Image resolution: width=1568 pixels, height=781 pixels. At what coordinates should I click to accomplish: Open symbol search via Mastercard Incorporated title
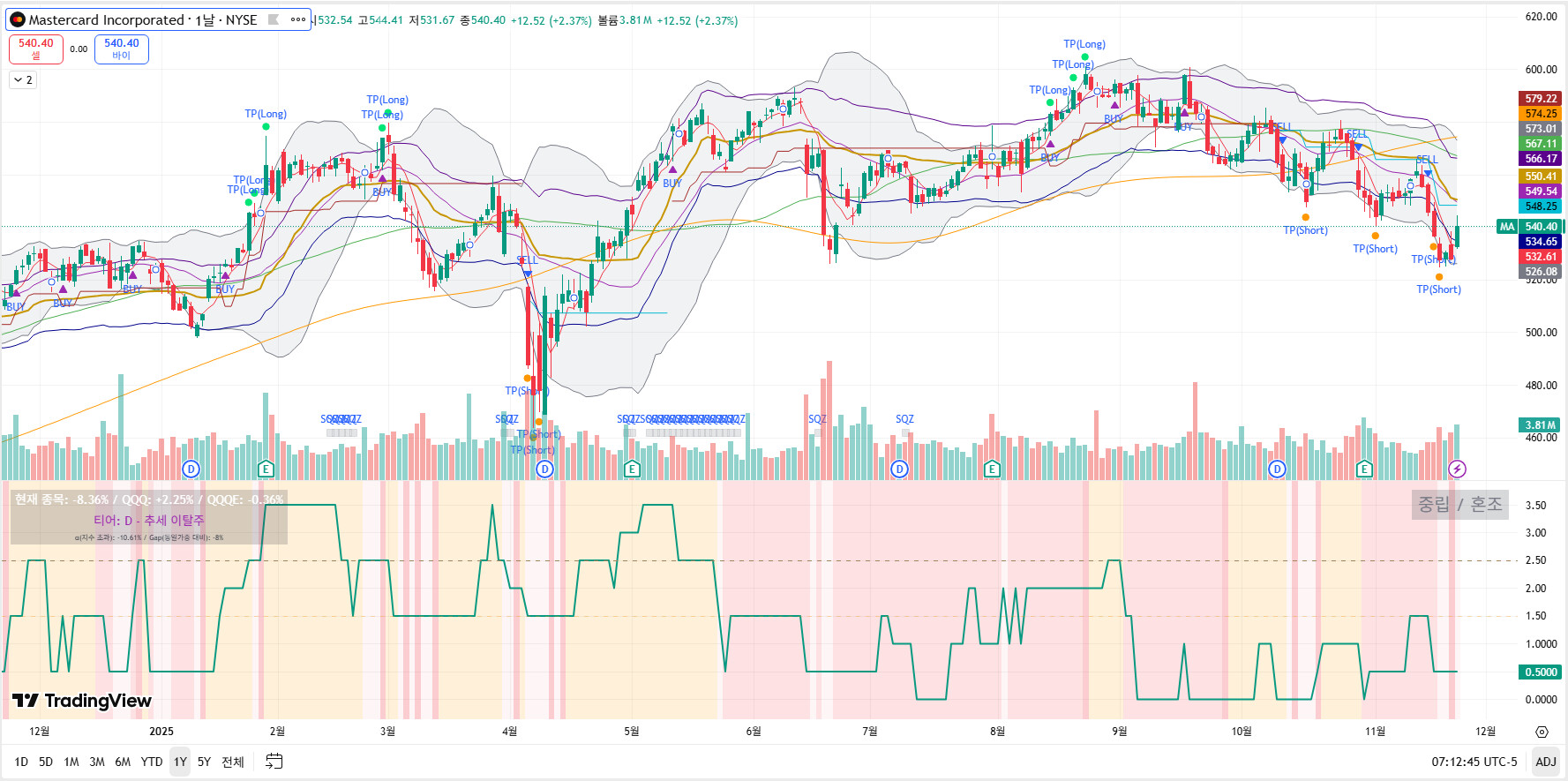[106, 19]
